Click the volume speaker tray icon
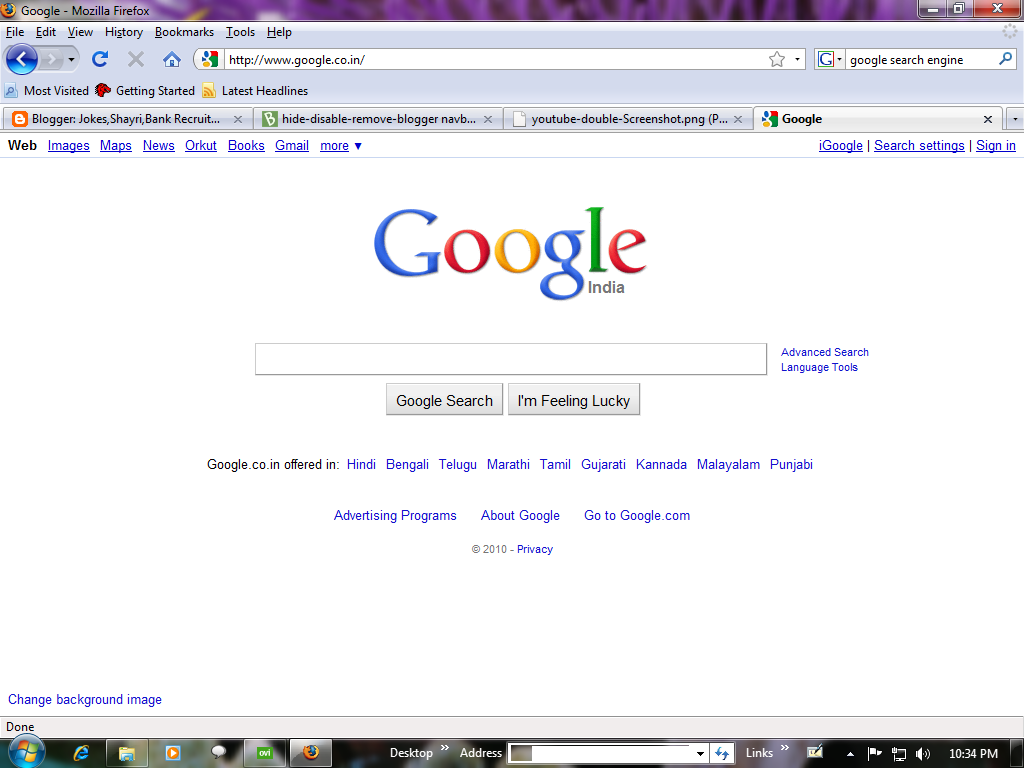The width and height of the screenshot is (1024, 768). tap(923, 754)
